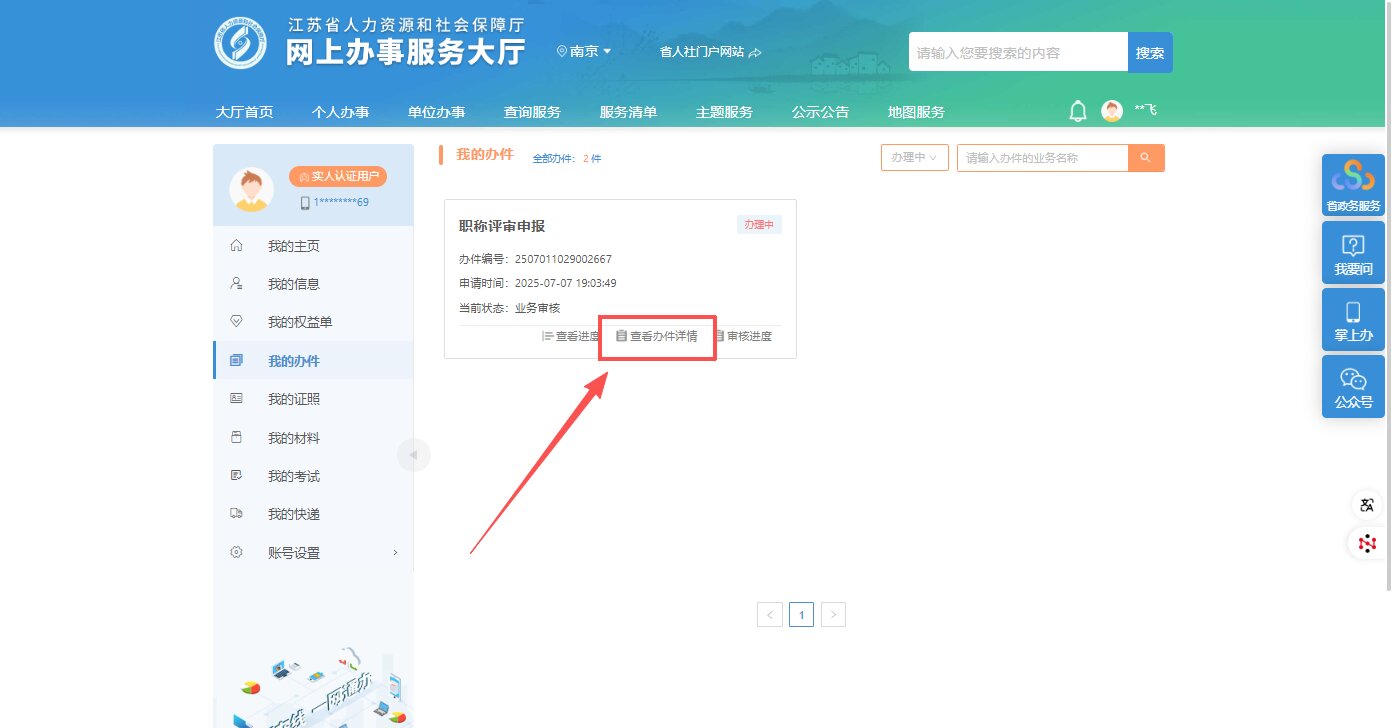The width and height of the screenshot is (1392, 728).
Task: Collapse the left sidebar arrow
Action: [x=413, y=455]
